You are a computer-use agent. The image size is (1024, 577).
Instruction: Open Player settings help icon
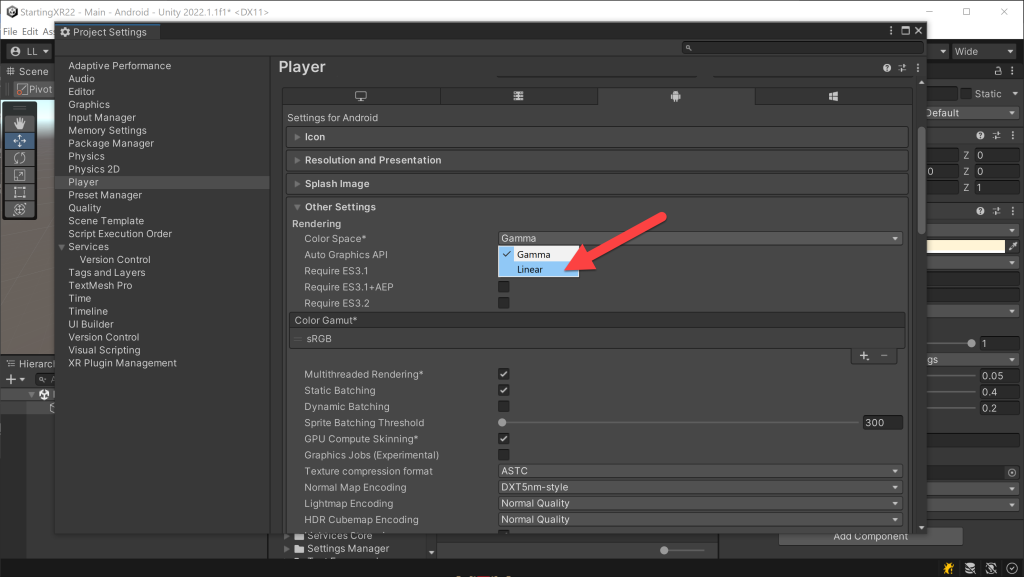[x=887, y=68]
